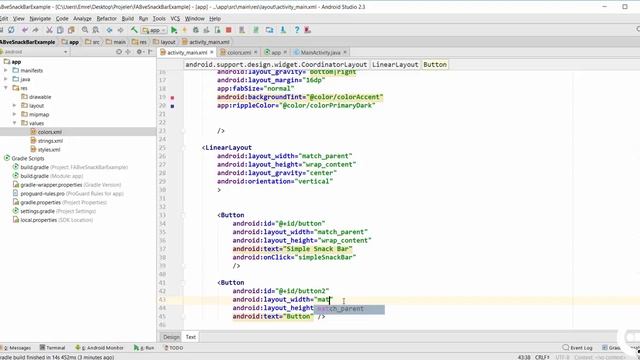The width and height of the screenshot is (640, 360).
Task: Click the Project panel settings gear icon
Action: (139, 52)
